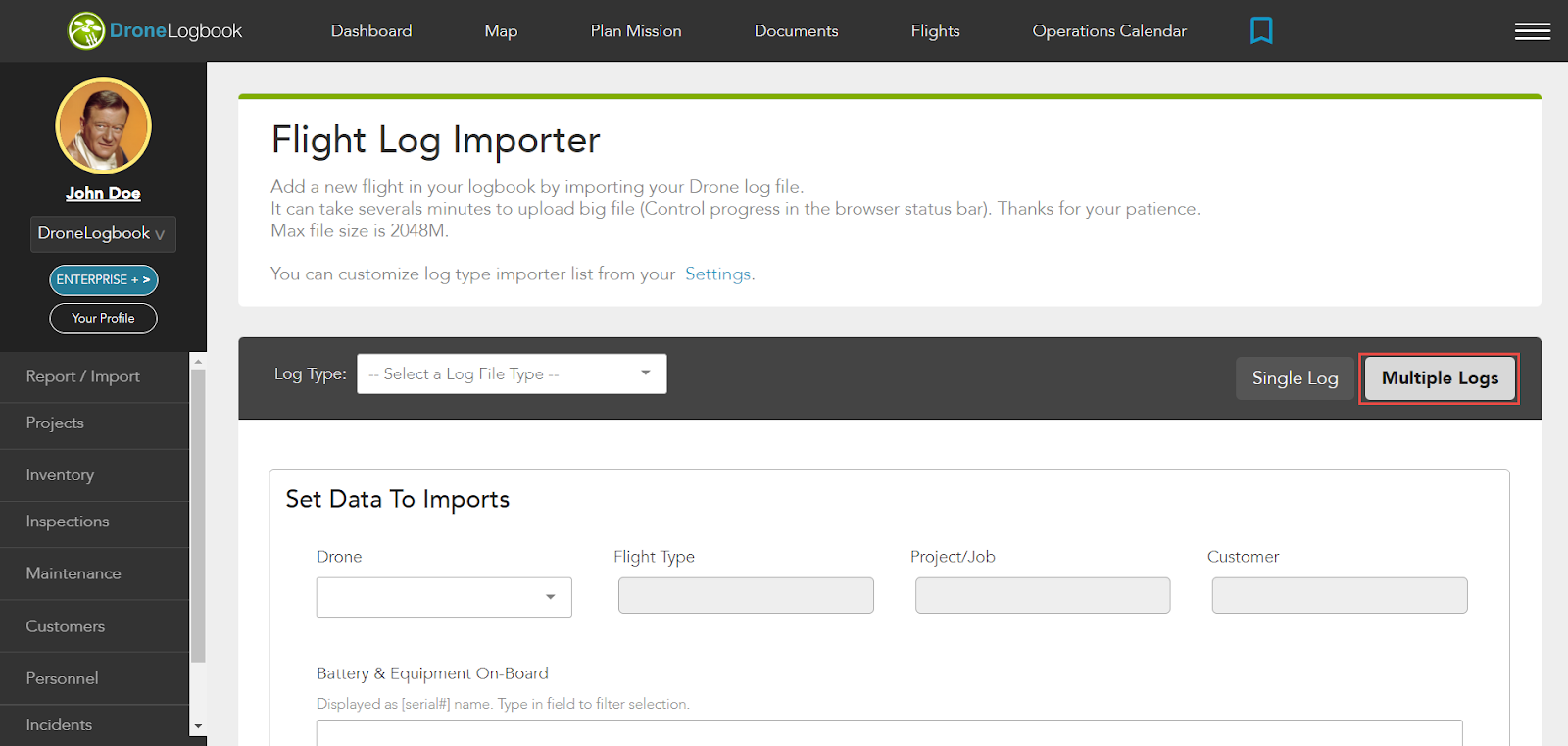The width and height of the screenshot is (1568, 746).
Task: Open Plan Mission
Action: pyautogui.click(x=636, y=31)
